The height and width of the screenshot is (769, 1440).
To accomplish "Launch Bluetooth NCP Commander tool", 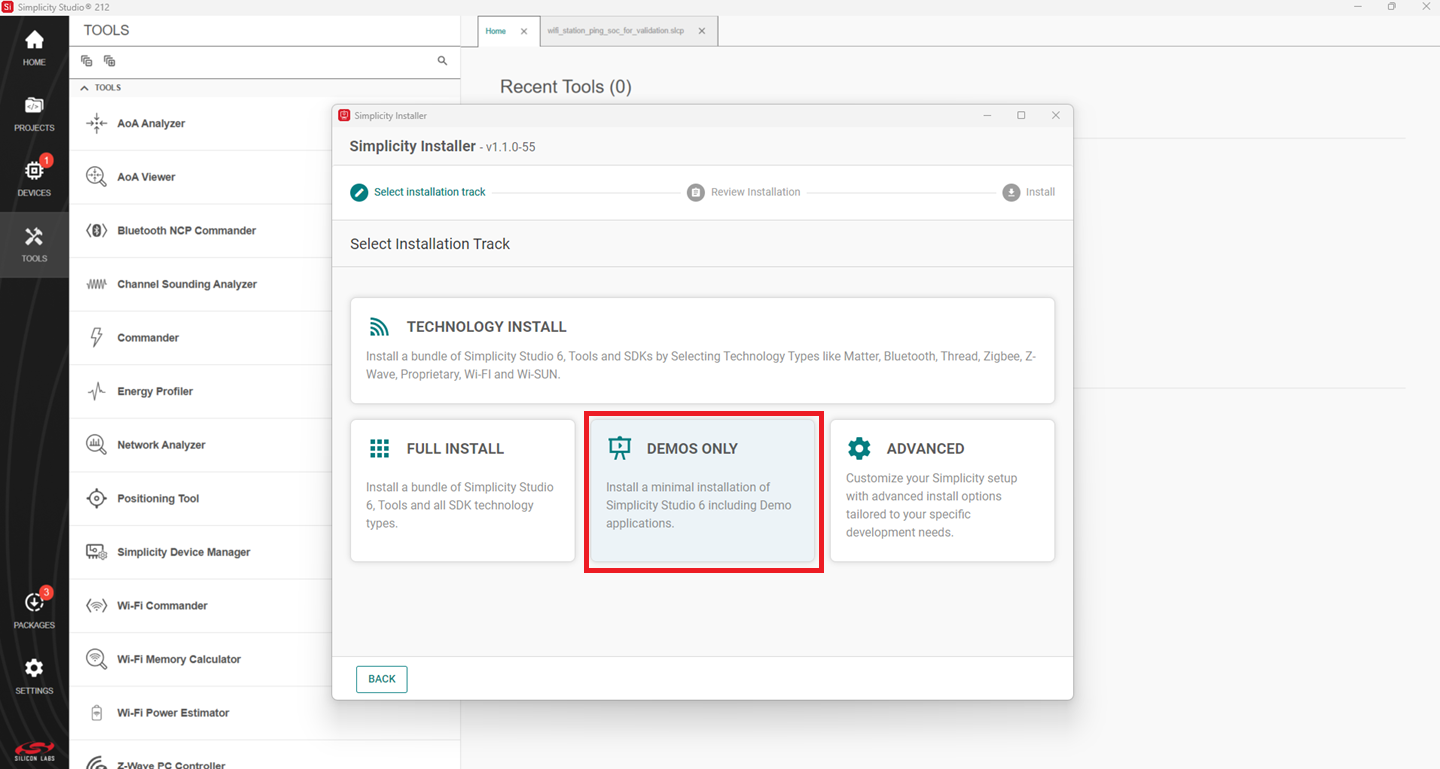I will tap(186, 231).
